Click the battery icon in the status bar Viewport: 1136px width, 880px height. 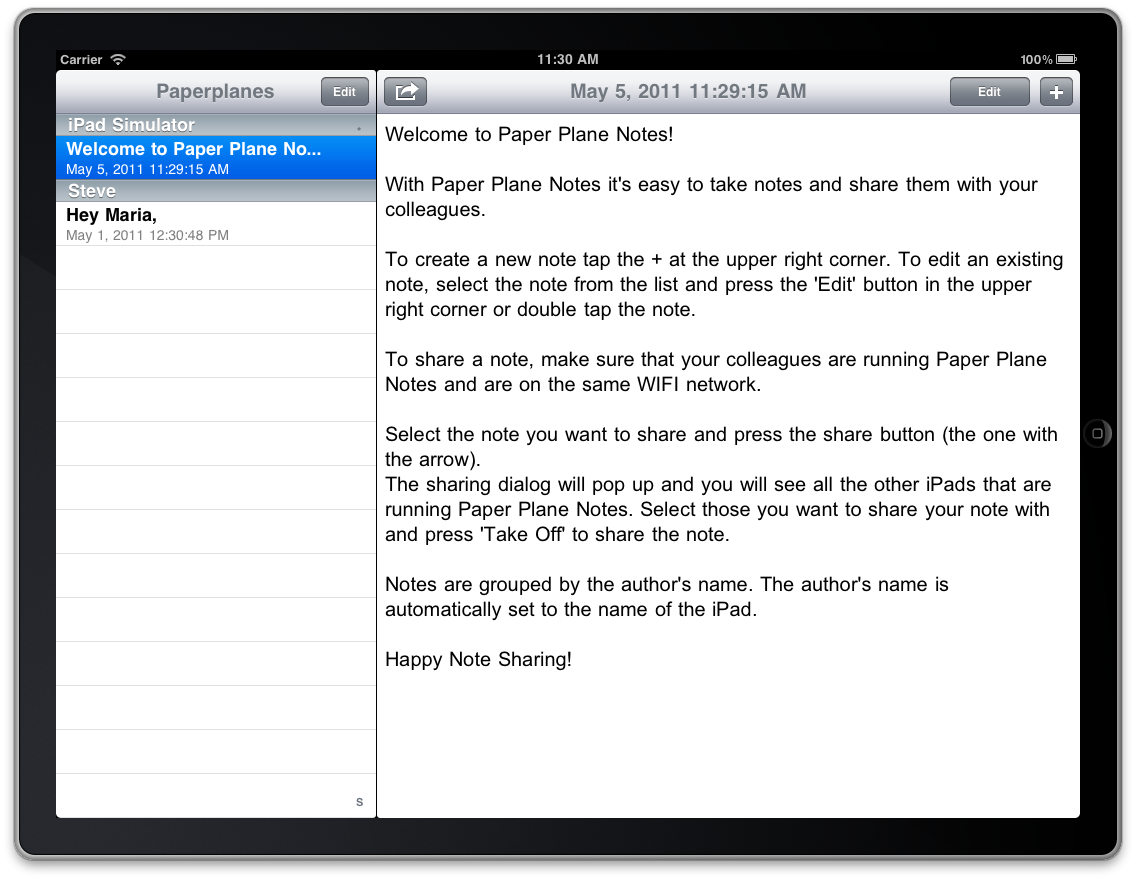1066,60
